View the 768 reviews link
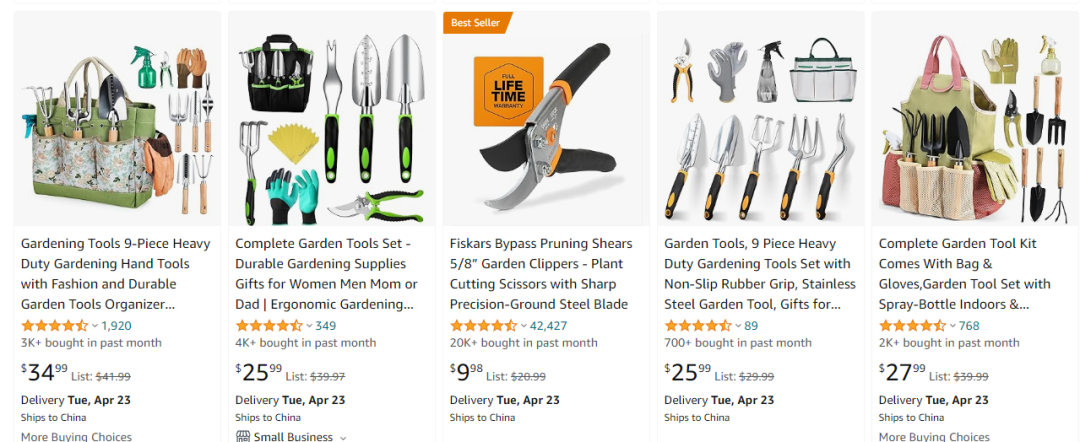The width and height of the screenshot is (1080, 442). click(x=969, y=326)
